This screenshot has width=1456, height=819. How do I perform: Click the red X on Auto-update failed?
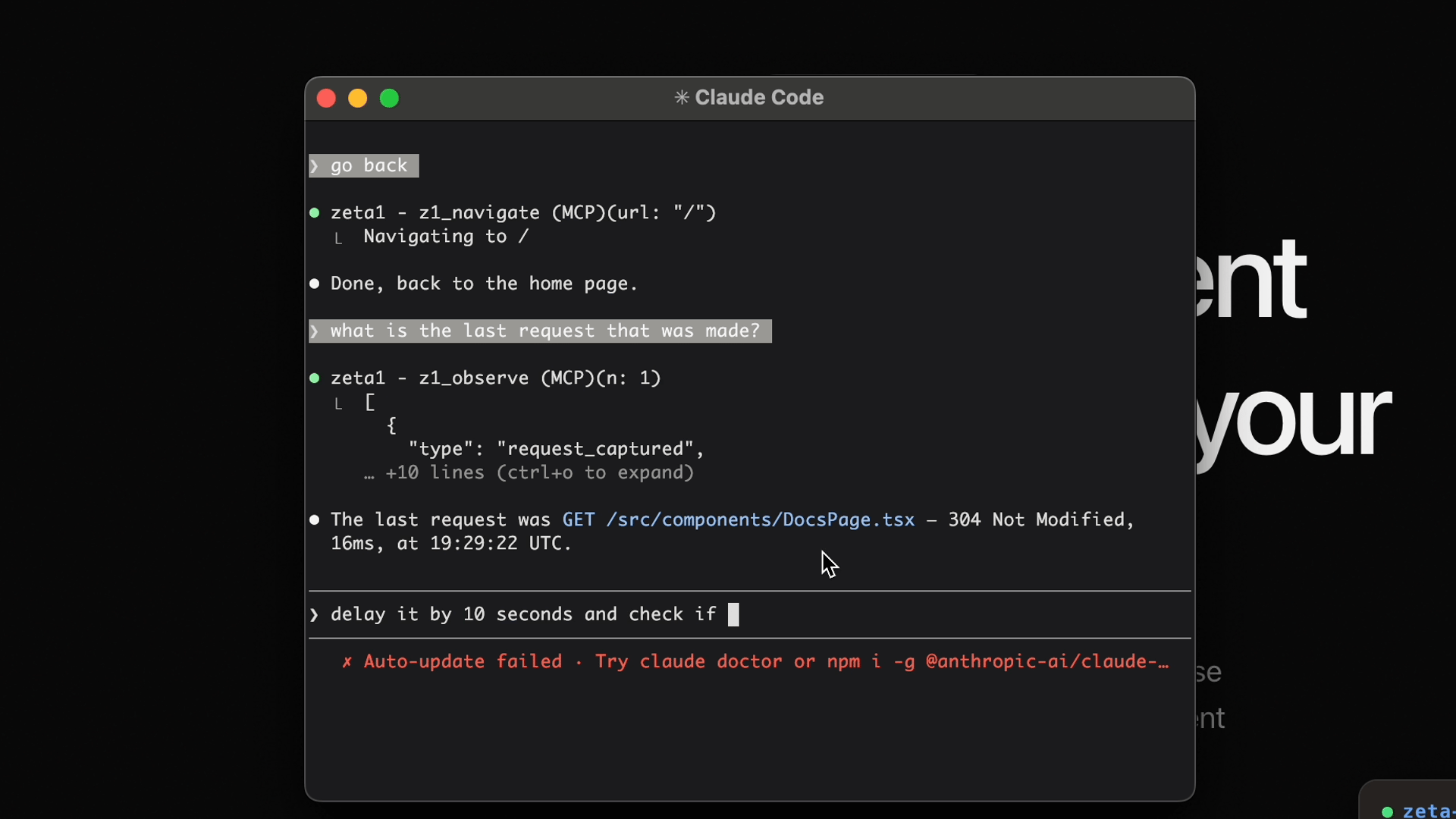347,662
